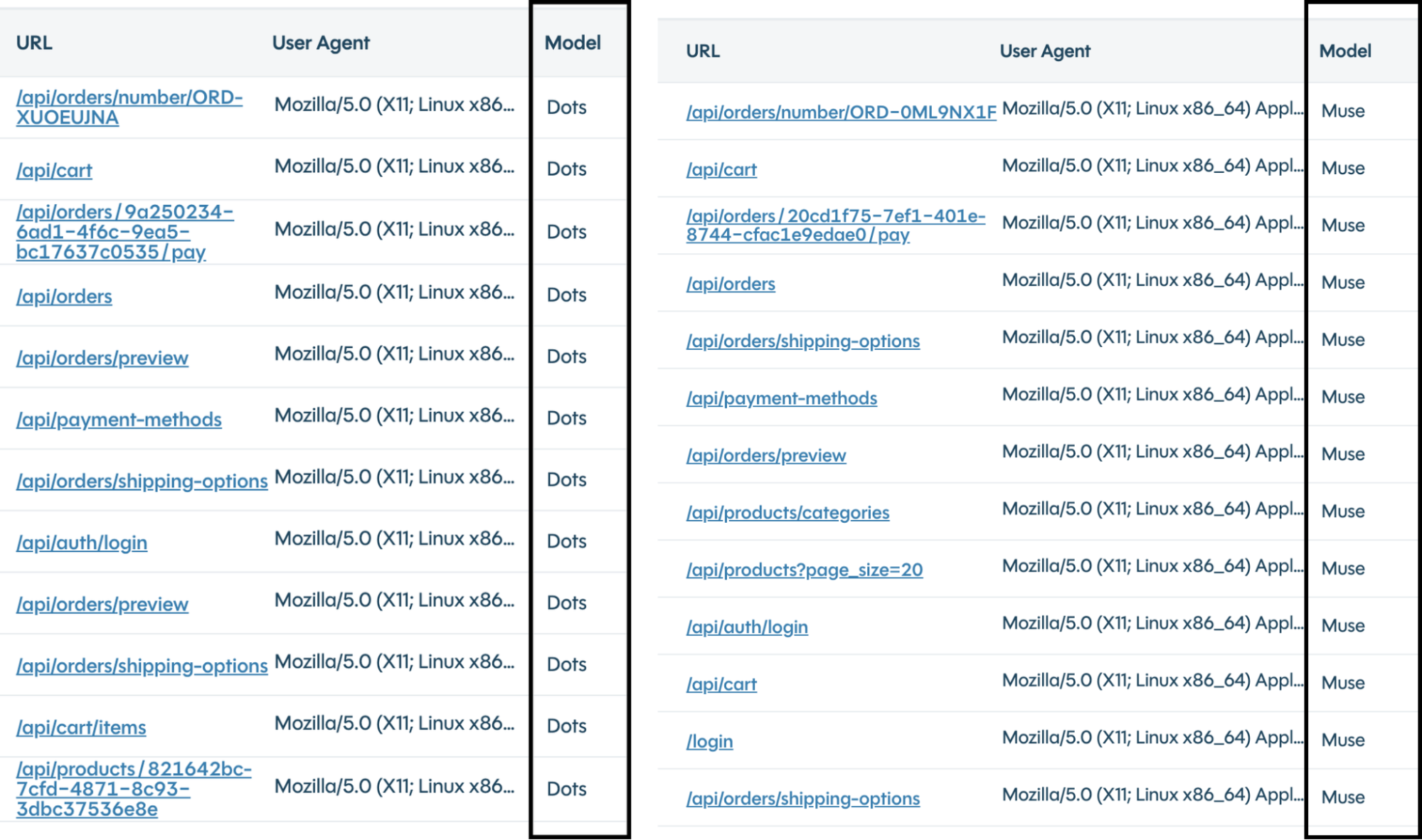Open the /api/products/categories link

pos(787,513)
